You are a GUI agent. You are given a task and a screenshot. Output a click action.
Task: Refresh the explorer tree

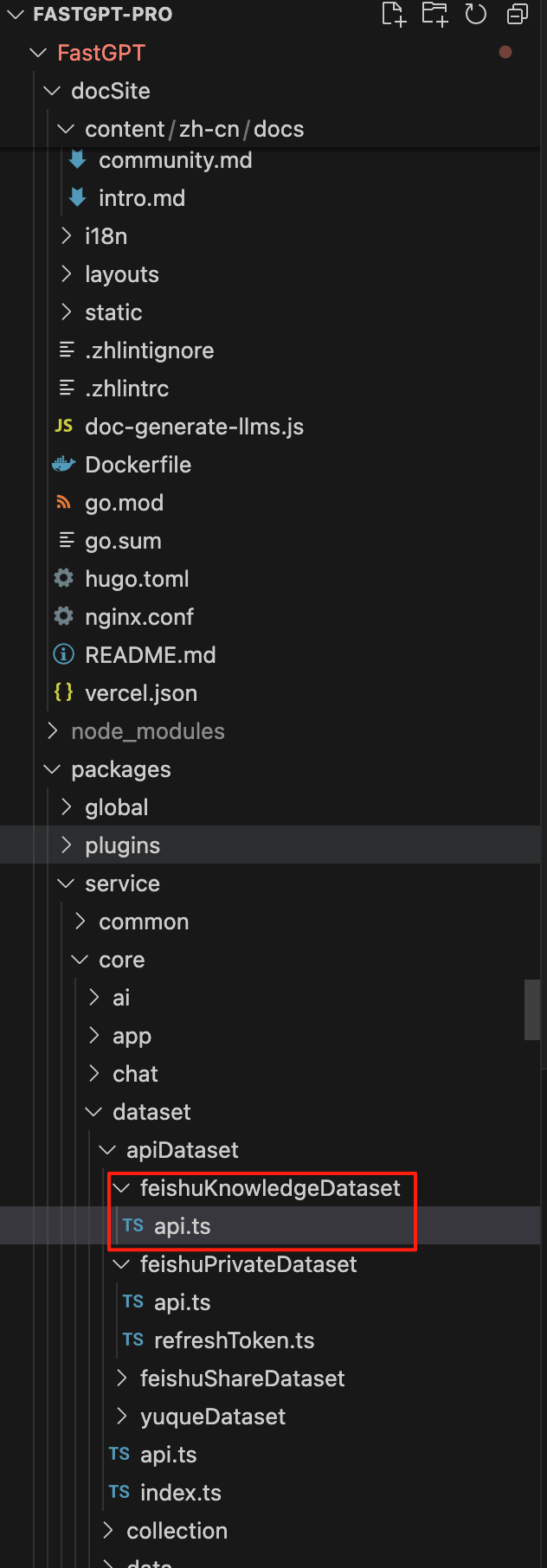pos(476,14)
